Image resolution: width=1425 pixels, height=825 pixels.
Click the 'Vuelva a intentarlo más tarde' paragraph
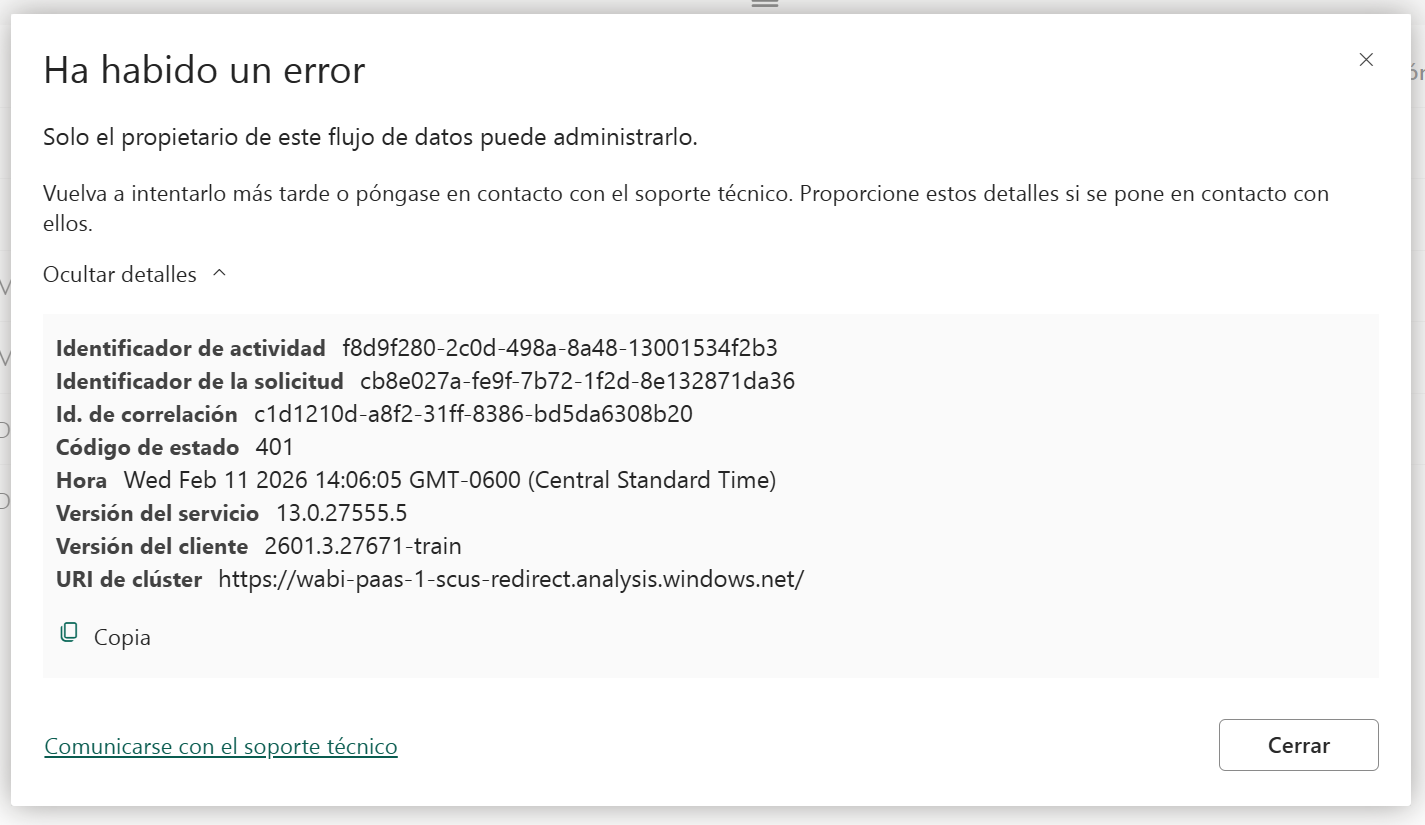point(685,194)
